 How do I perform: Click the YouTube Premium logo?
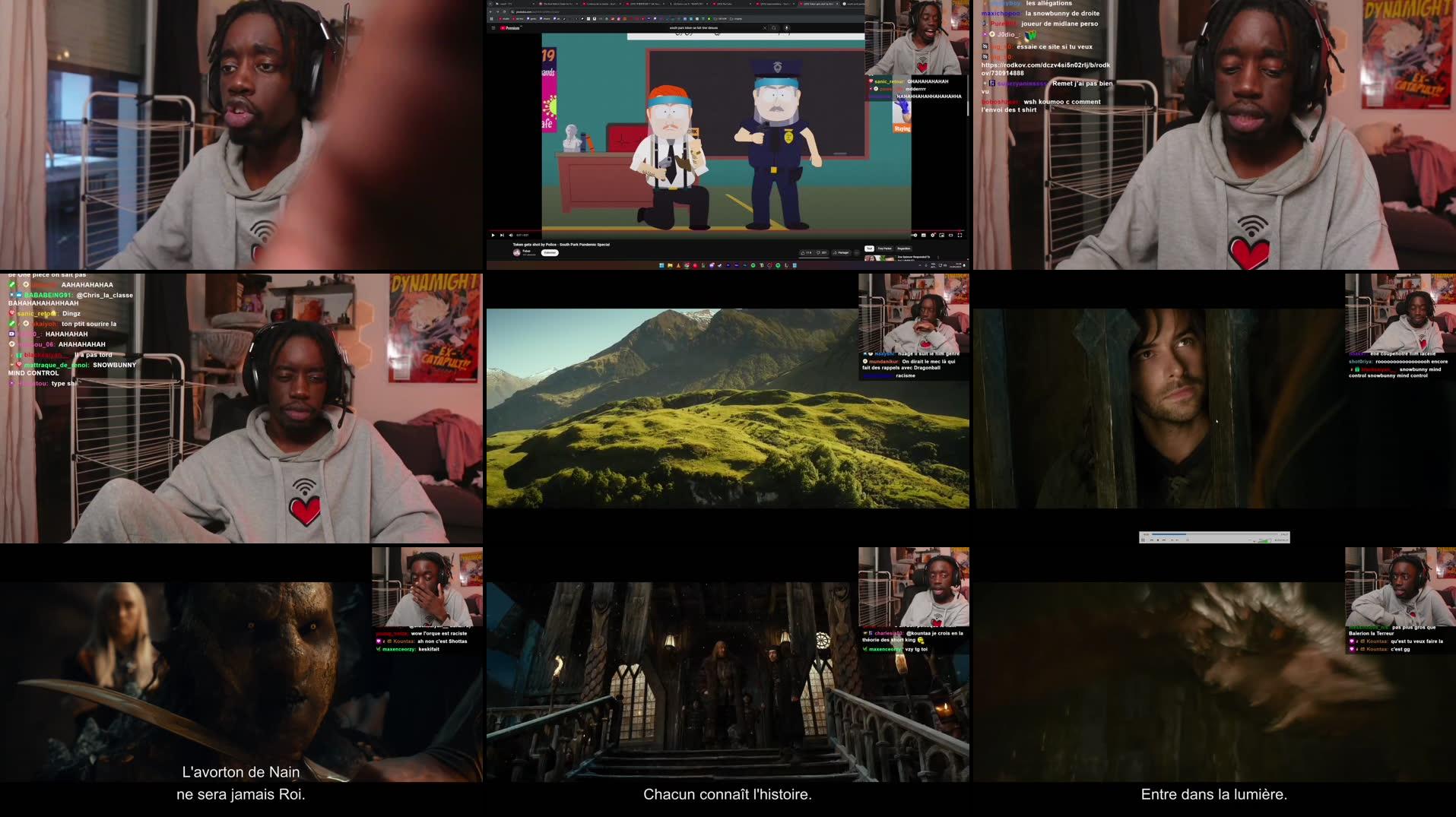[510, 28]
